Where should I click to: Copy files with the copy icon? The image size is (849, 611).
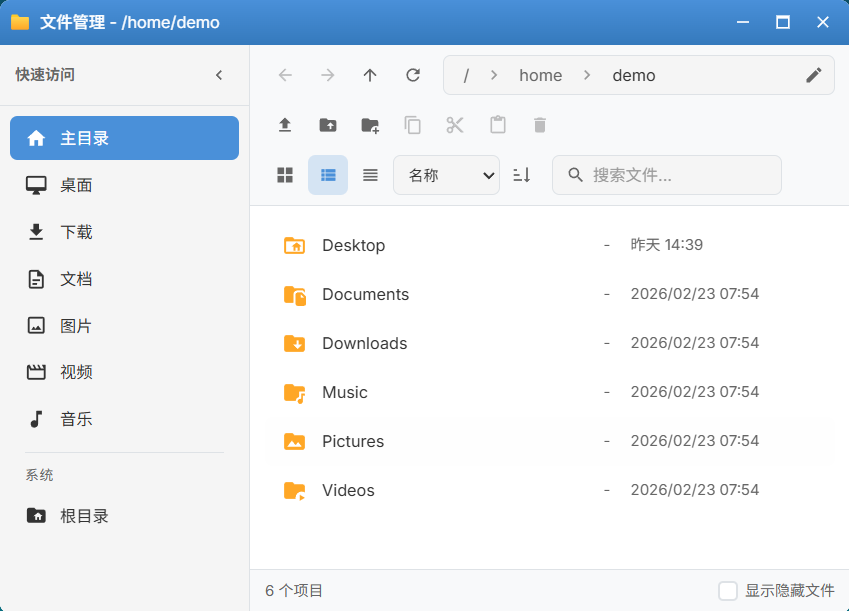click(x=412, y=125)
